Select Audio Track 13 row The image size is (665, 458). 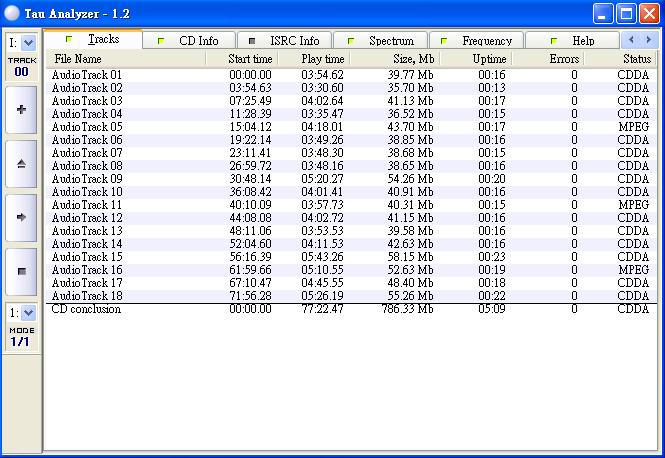point(351,231)
